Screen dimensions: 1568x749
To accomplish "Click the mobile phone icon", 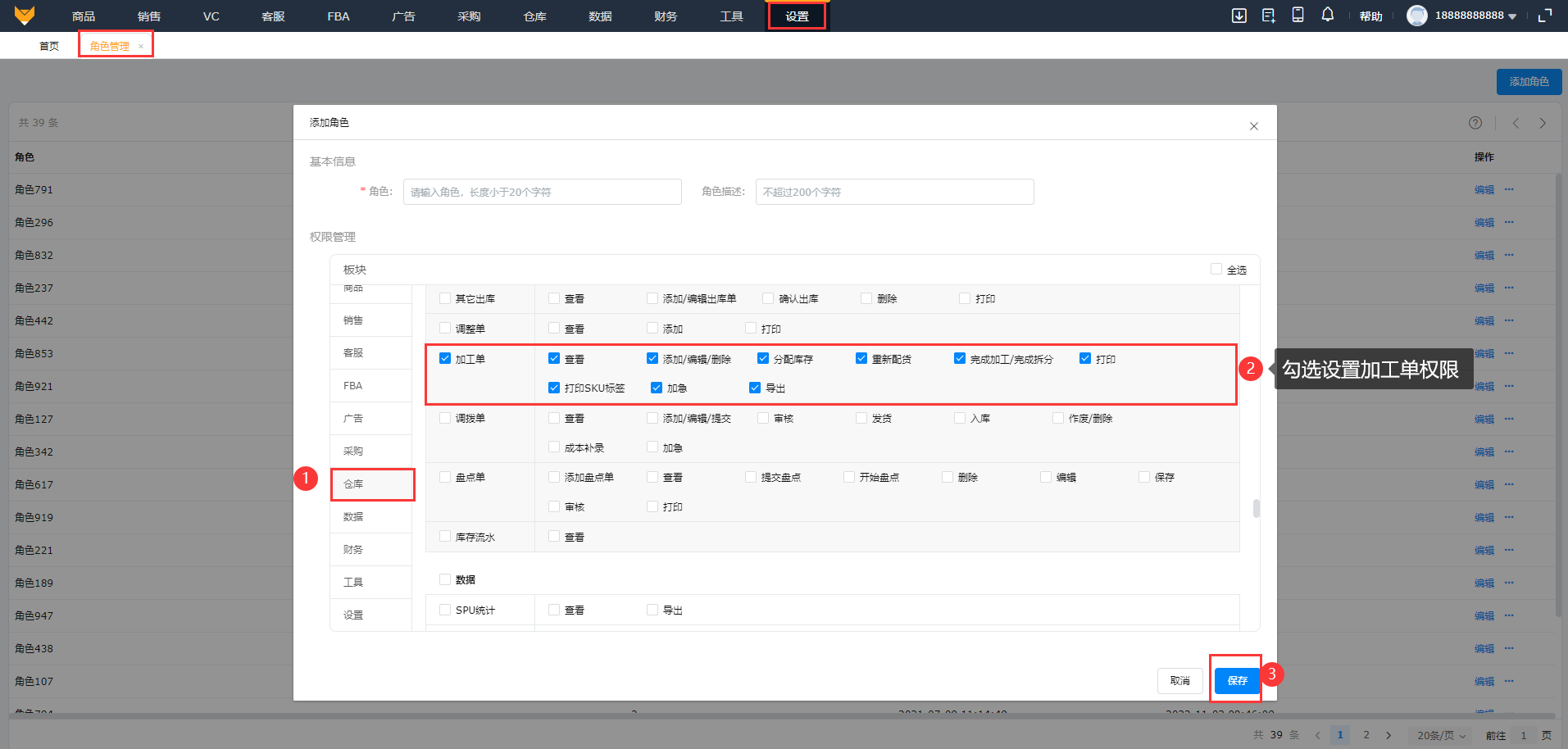I will [x=1298, y=15].
